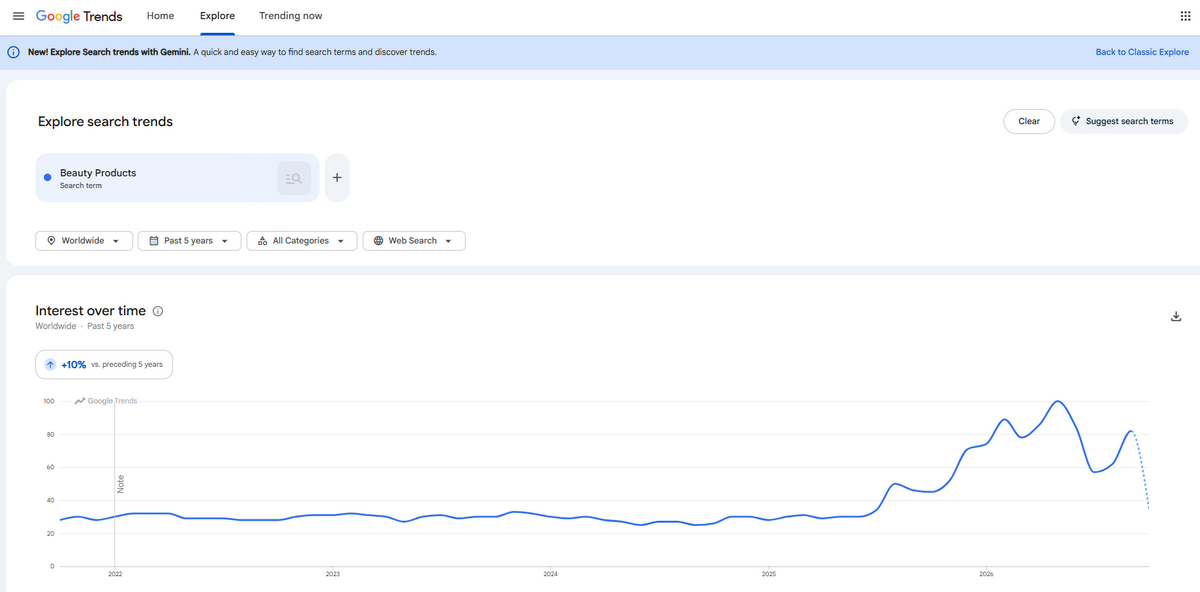Click the Interest over time heading

pos(91,311)
